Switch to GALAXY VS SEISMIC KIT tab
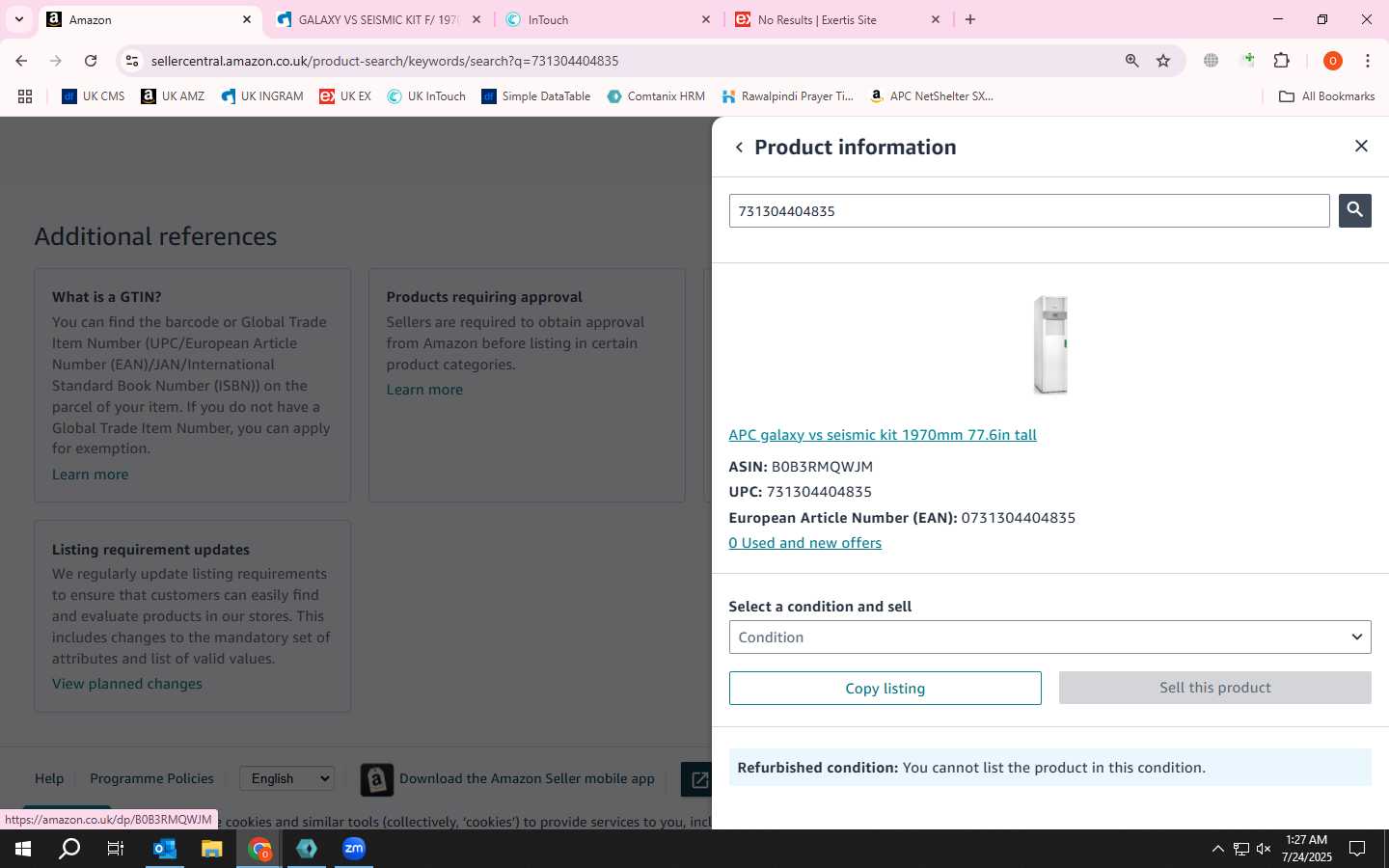 tap(376, 19)
